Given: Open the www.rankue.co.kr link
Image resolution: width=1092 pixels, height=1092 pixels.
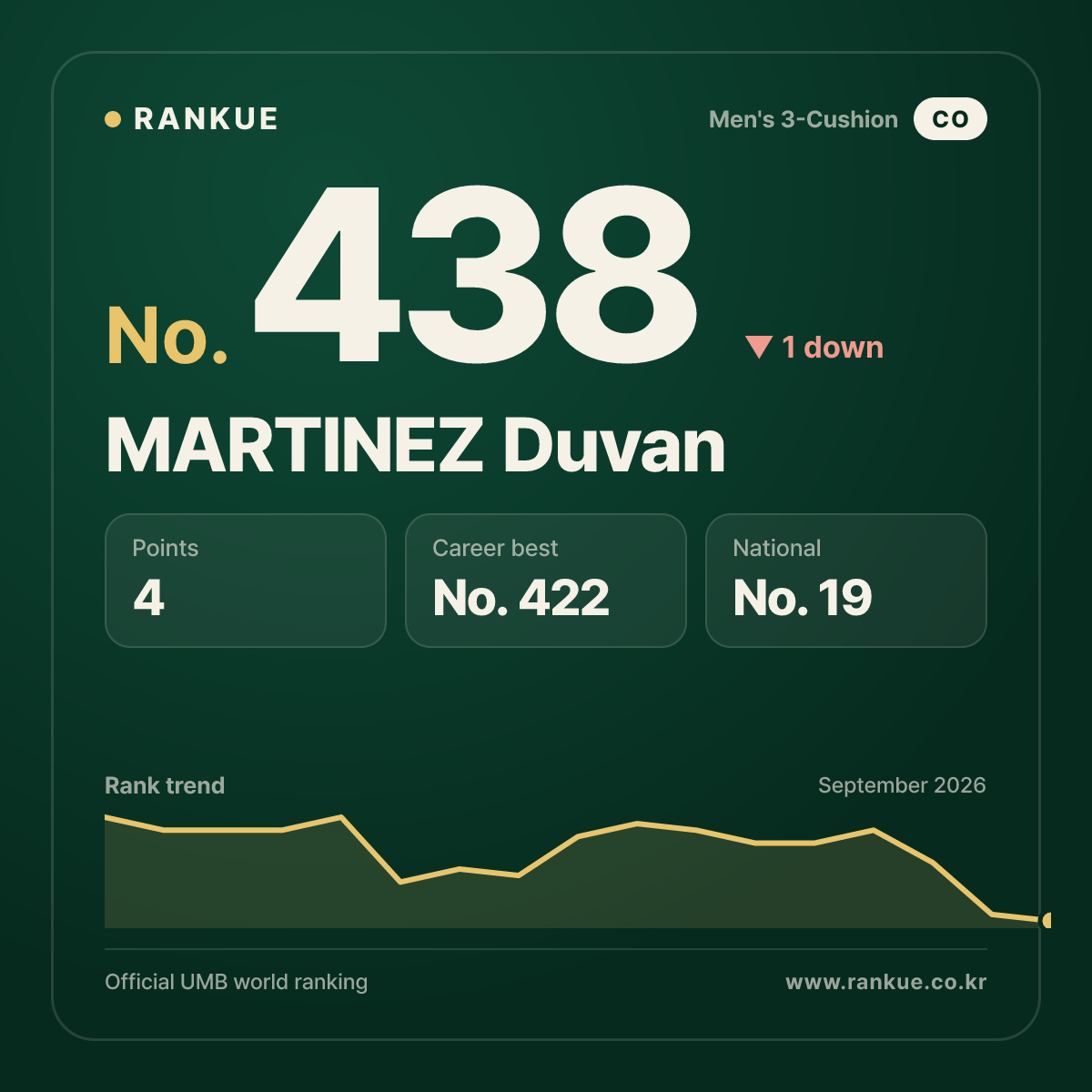Looking at the screenshot, I should [886, 982].
